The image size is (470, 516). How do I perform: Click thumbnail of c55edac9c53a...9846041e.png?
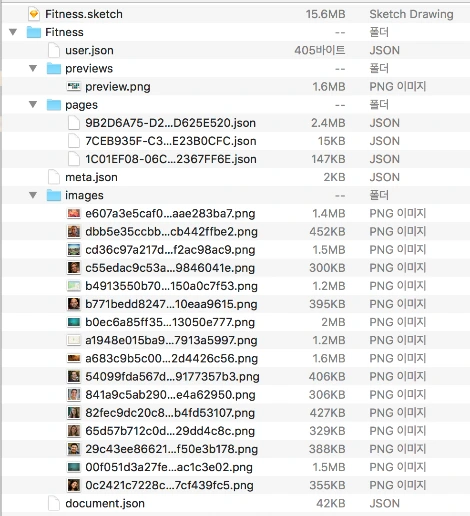74,268
